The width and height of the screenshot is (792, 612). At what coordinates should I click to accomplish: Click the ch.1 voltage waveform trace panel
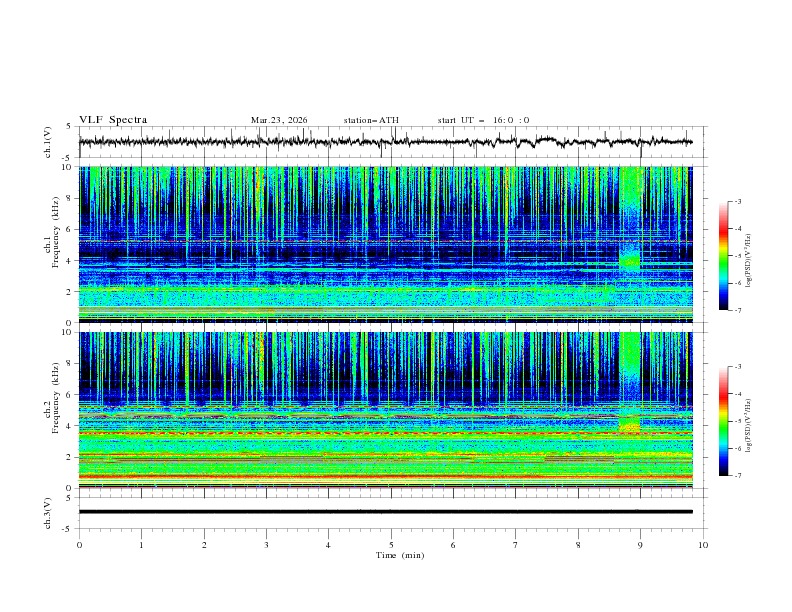(x=393, y=142)
